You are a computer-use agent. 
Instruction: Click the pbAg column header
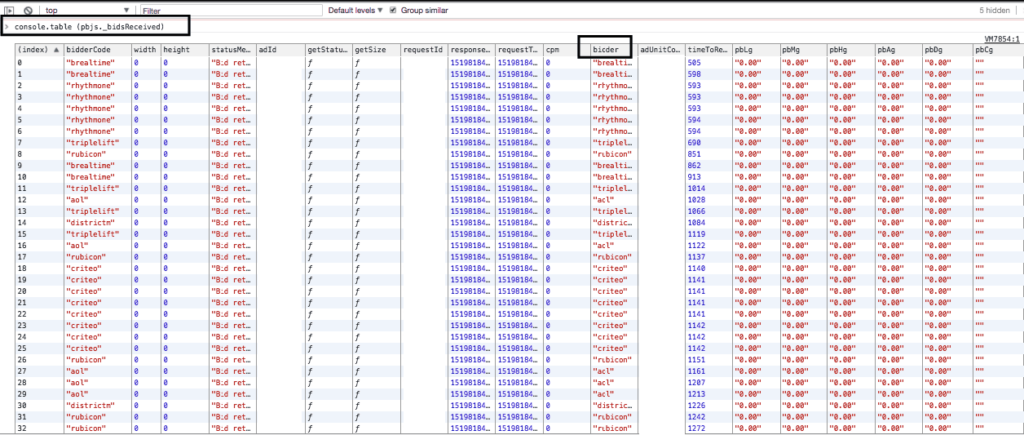tap(899, 49)
